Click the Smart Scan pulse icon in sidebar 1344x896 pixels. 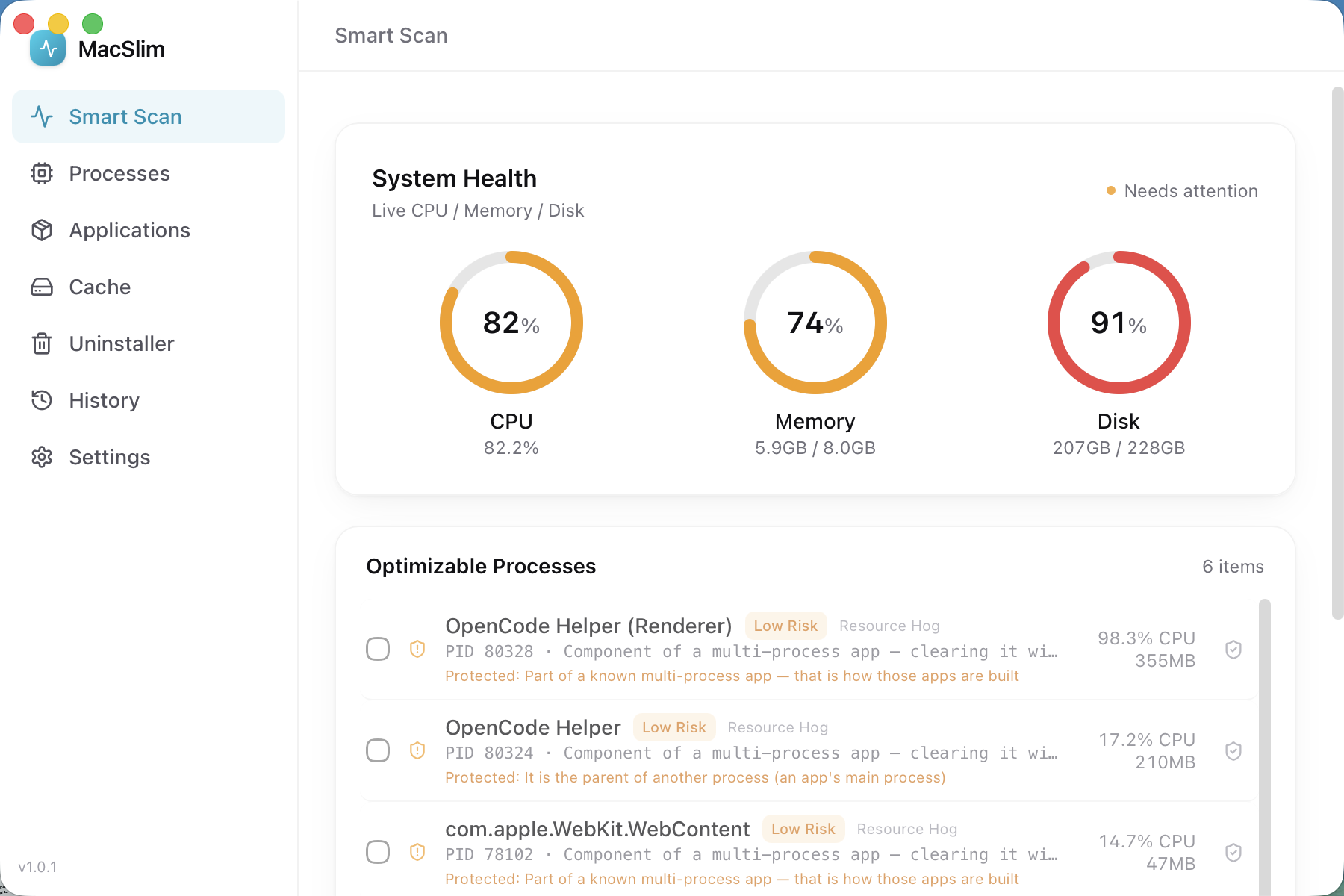pos(42,116)
